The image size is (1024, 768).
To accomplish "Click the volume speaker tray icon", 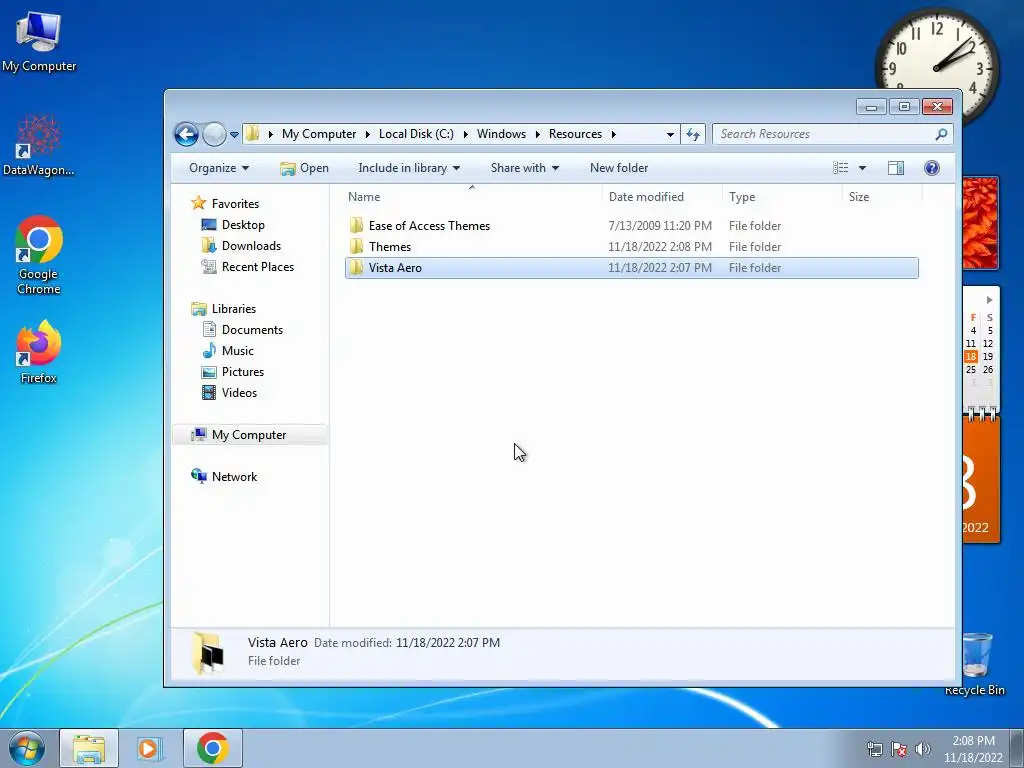I will (923, 749).
